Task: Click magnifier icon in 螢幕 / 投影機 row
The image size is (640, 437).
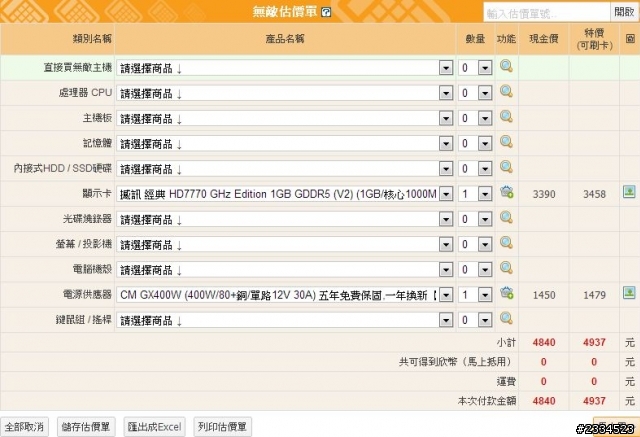Action: tap(506, 243)
